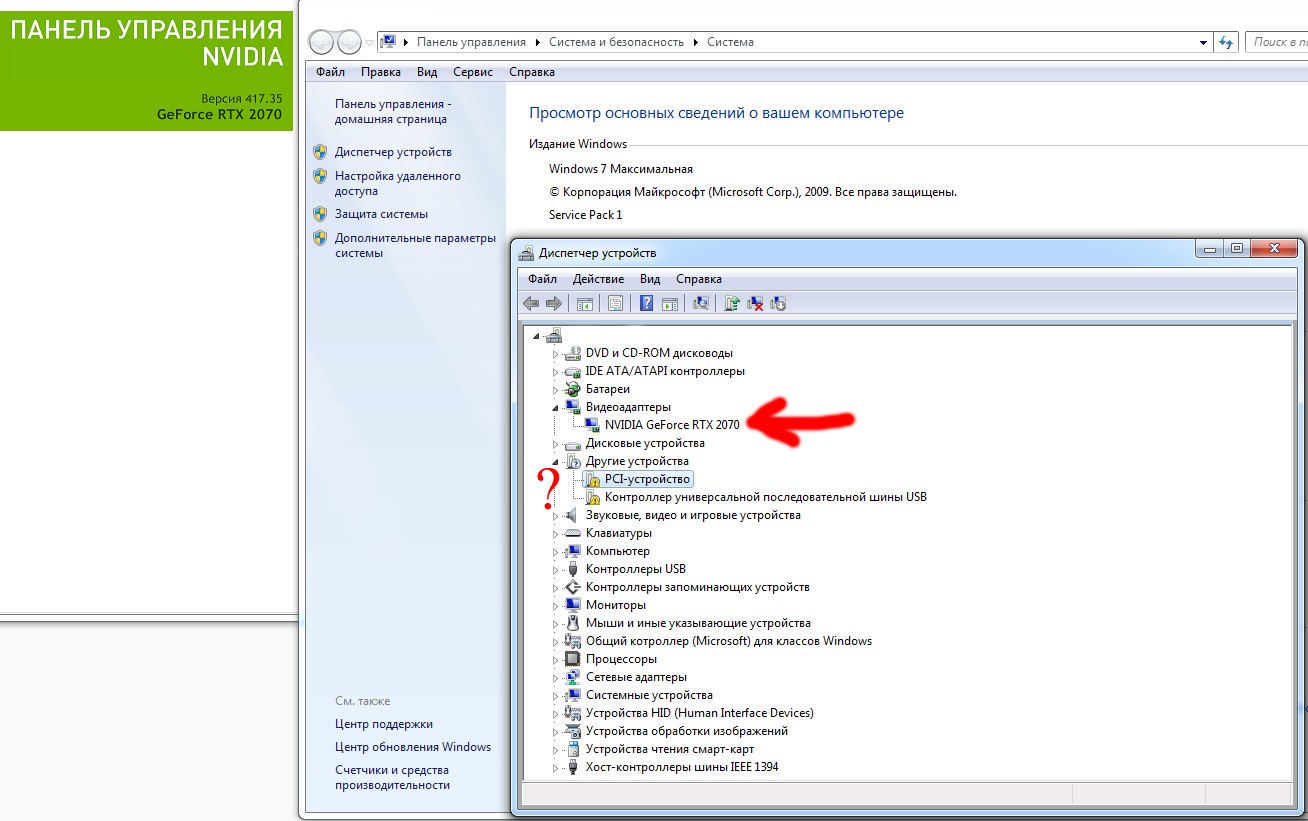The height and width of the screenshot is (821, 1308).
Task: Open Защита системы link
Action: pyautogui.click(x=382, y=214)
